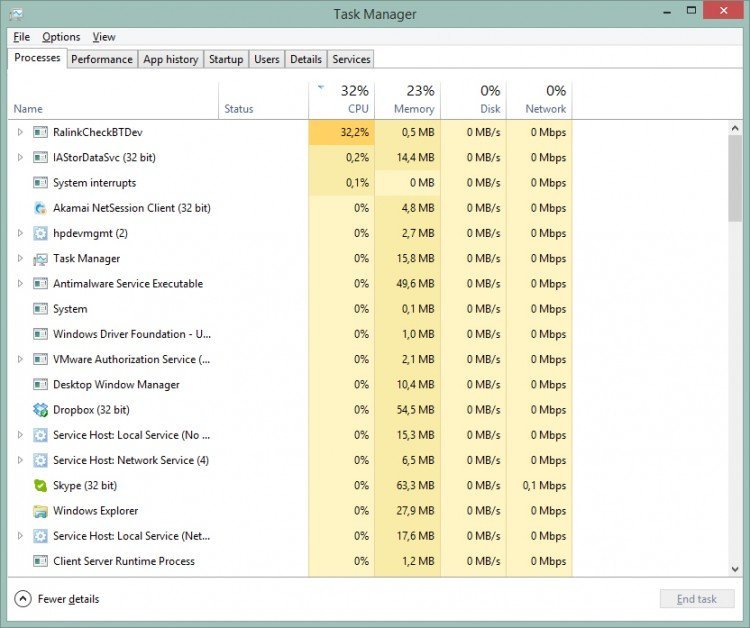
Task: Click the Dropbox process icon
Action: click(x=40, y=410)
